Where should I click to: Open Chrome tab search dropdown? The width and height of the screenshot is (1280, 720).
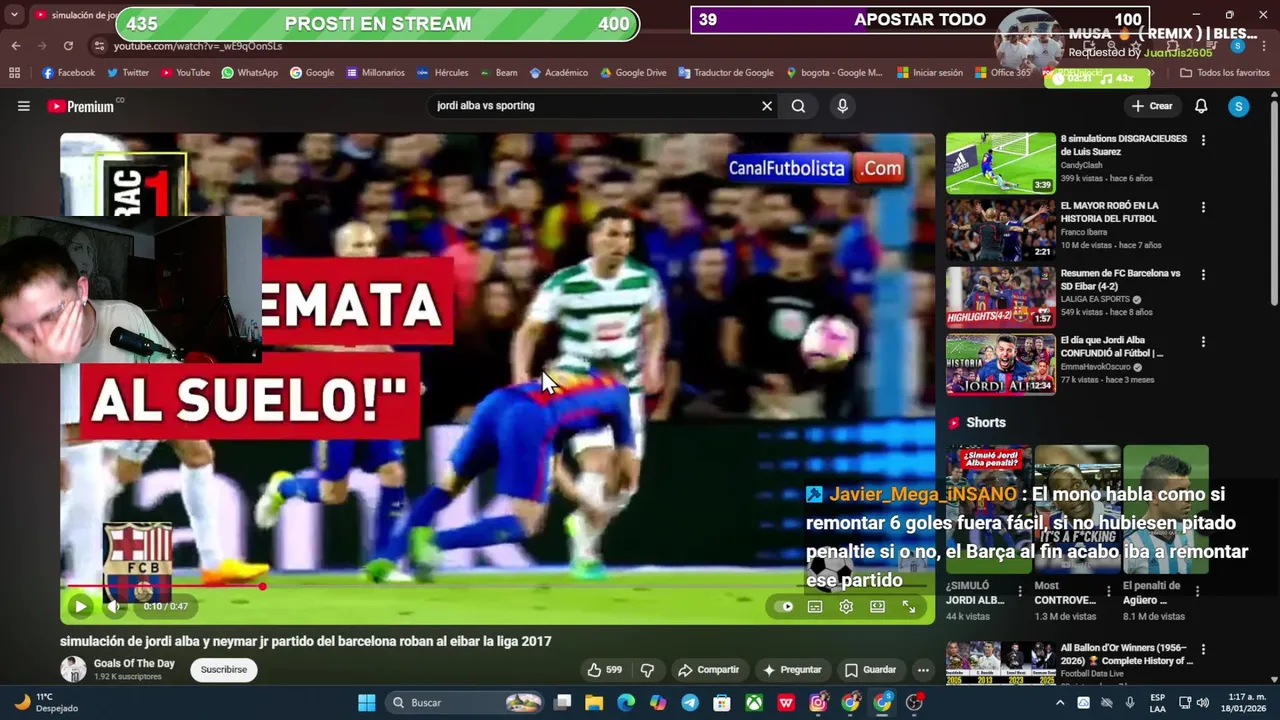point(14,15)
